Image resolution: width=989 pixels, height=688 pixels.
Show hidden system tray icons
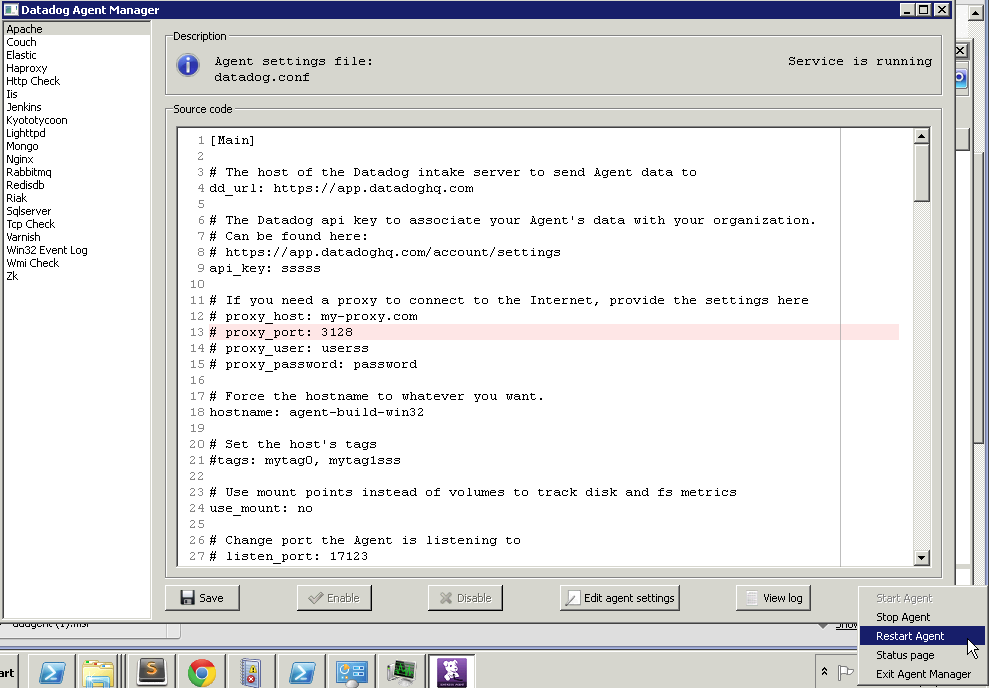pos(824,672)
